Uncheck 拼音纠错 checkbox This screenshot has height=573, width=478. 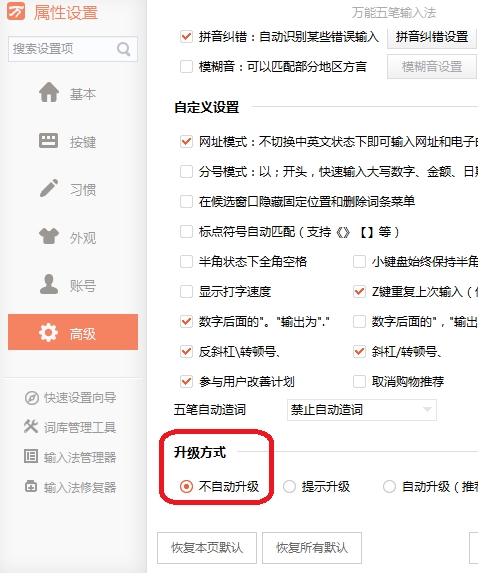click(186, 37)
